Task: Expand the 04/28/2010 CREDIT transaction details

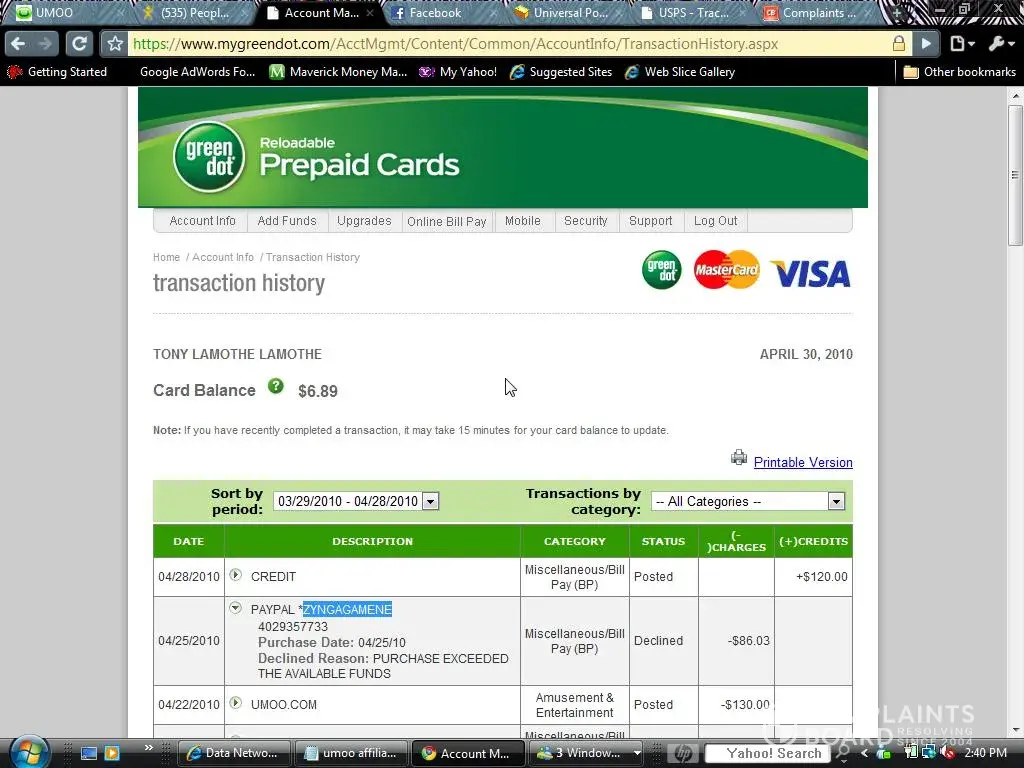Action: click(236, 575)
